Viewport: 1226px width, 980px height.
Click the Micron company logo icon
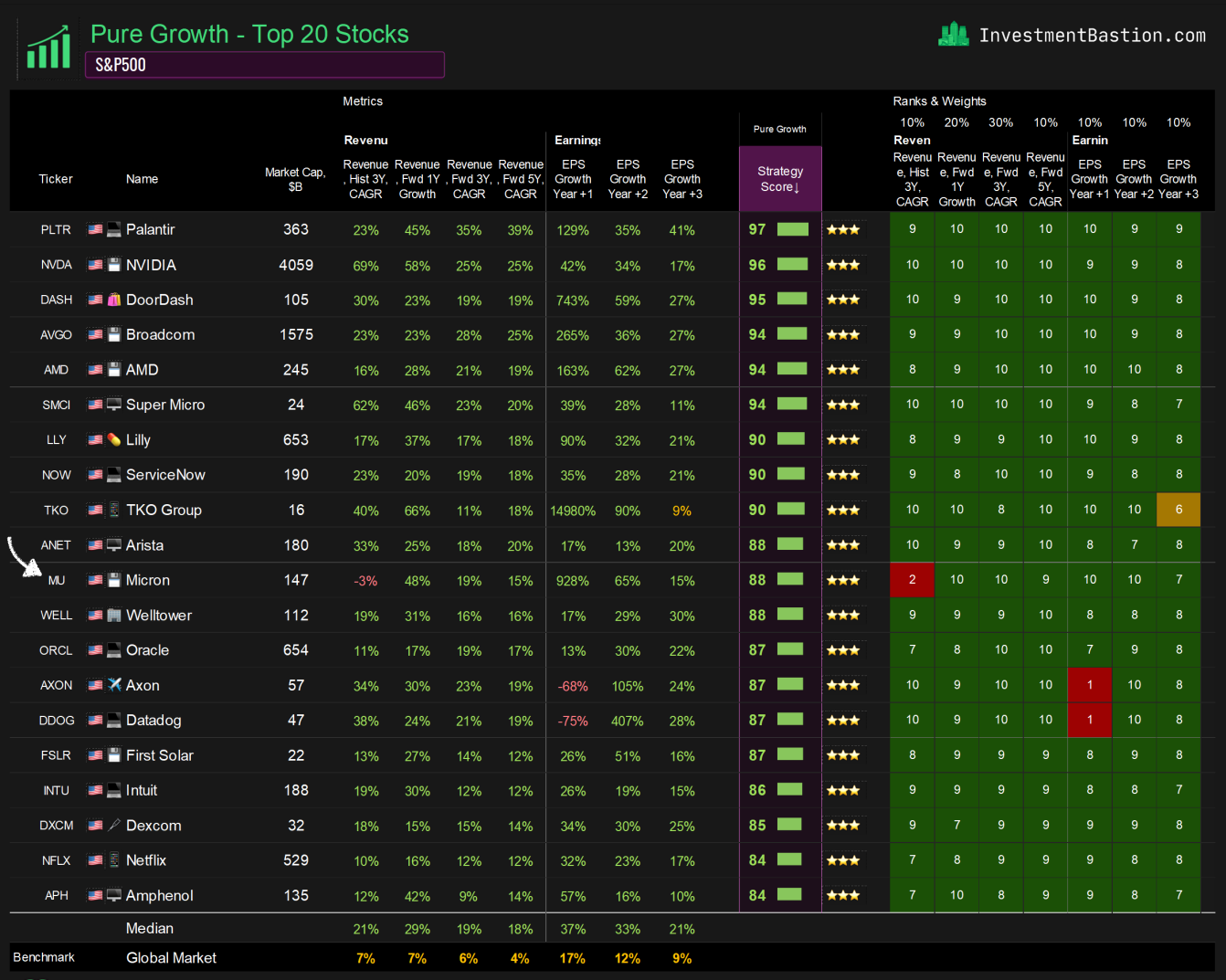pos(114,580)
